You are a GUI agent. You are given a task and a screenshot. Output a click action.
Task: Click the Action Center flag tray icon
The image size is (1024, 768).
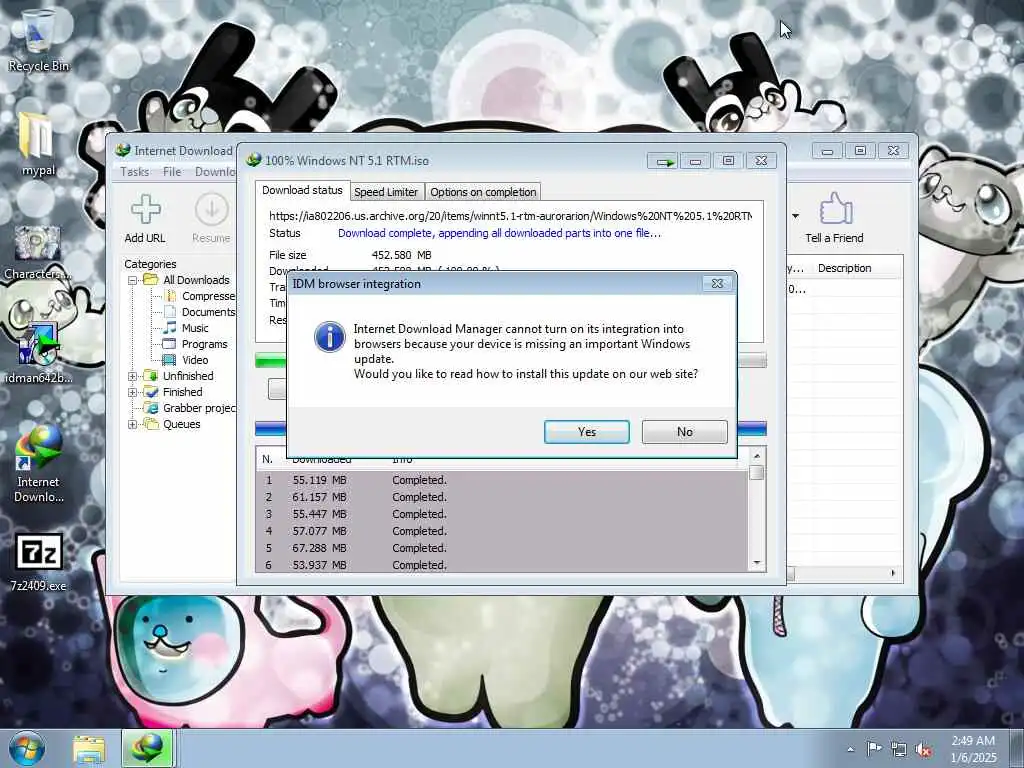874,749
